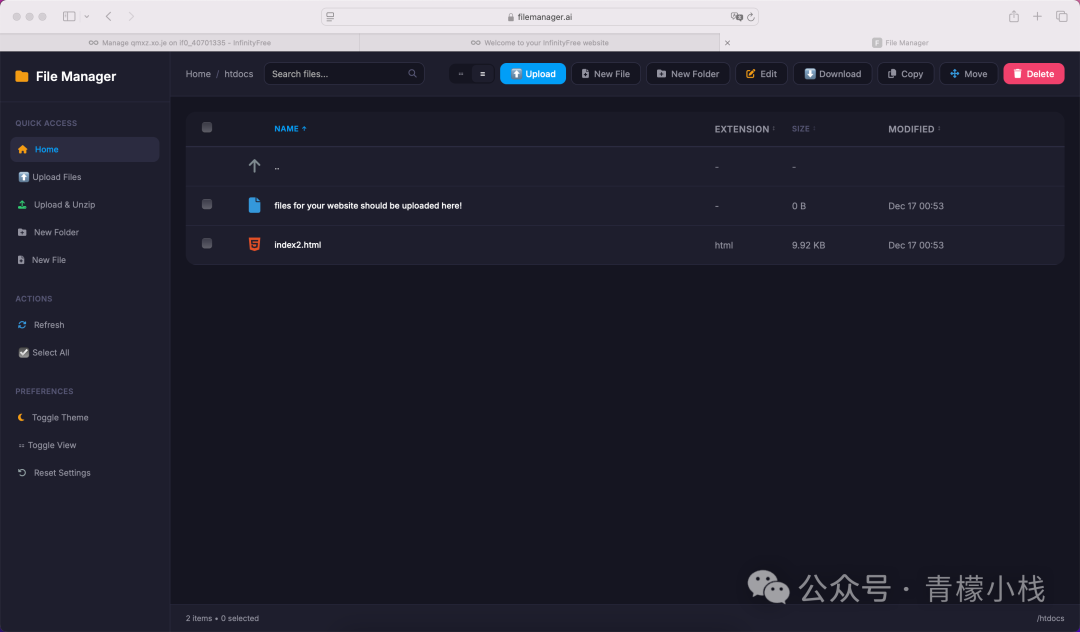Focus the Search files input field
The image size is (1080, 632).
pyautogui.click(x=344, y=74)
